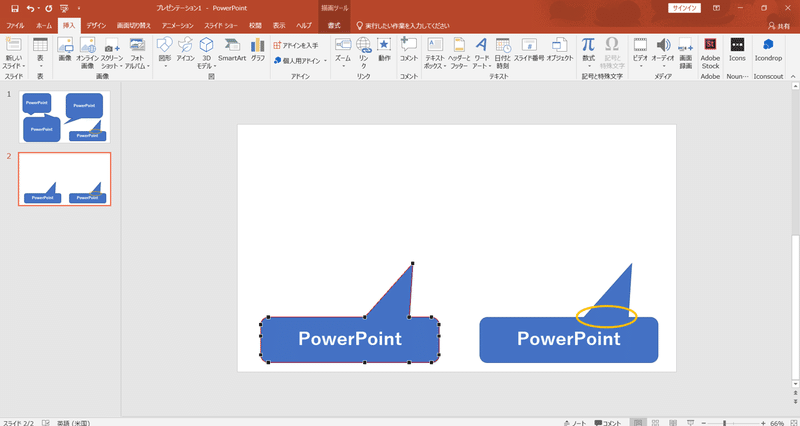
Task: Click the tell me search box (実行したい作業)
Action: (x=403, y=26)
